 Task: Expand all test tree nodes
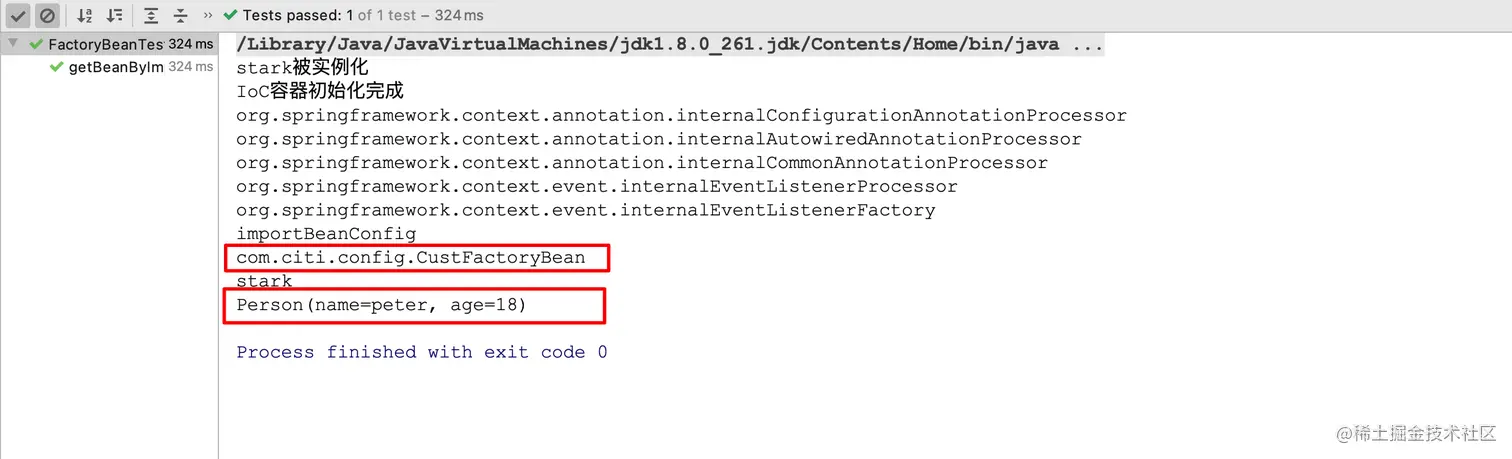pos(151,16)
